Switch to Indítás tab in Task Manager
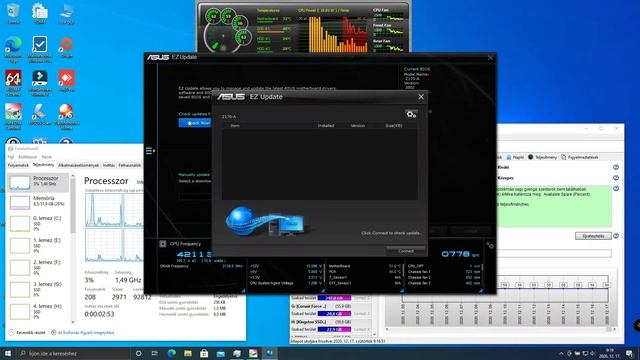The height and width of the screenshot is (360, 640). click(x=109, y=165)
